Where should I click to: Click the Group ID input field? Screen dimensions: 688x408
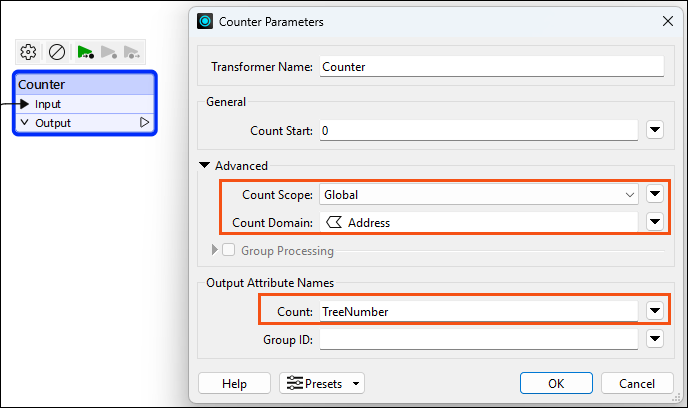479,339
